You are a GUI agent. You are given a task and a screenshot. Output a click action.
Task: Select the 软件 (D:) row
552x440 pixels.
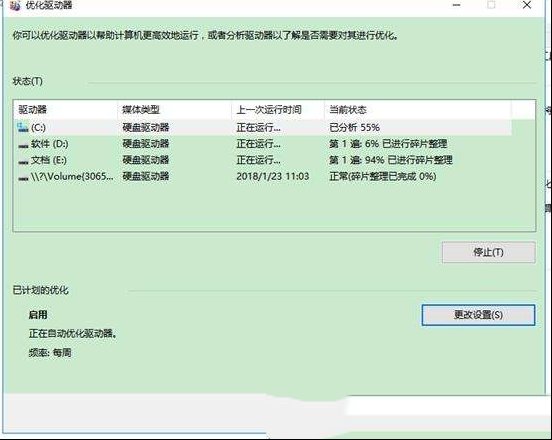coord(263,144)
